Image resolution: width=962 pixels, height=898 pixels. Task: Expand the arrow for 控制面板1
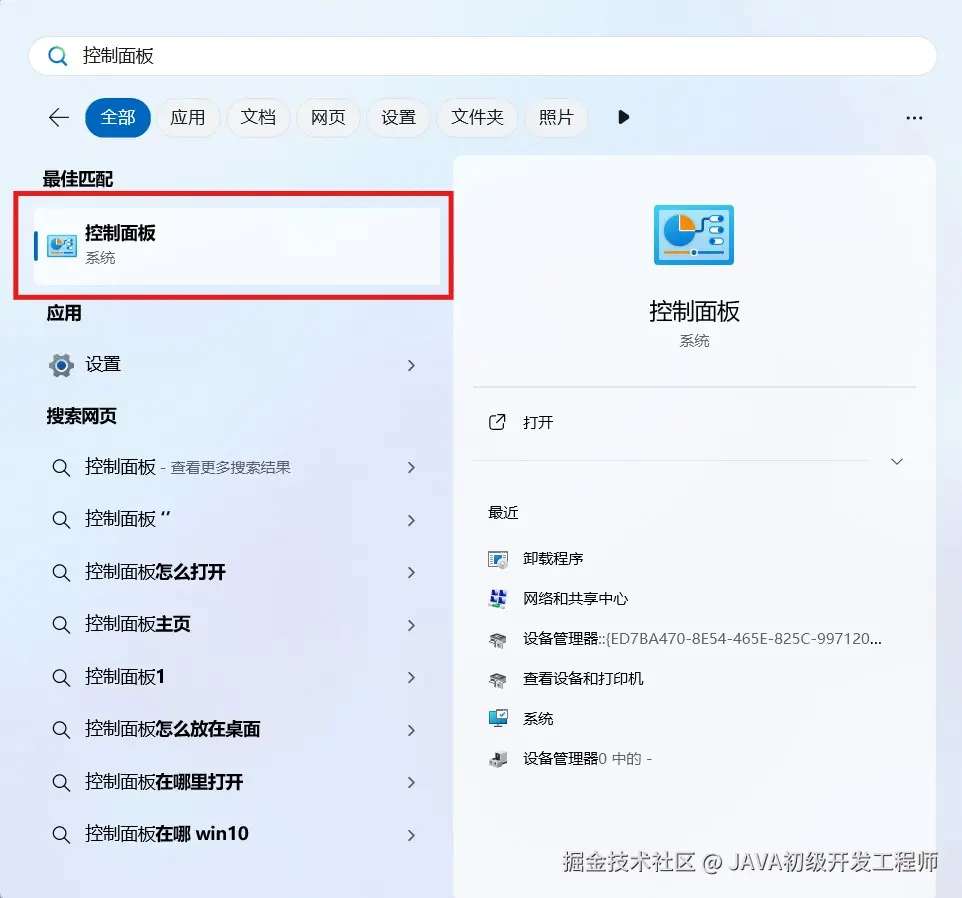click(x=411, y=677)
